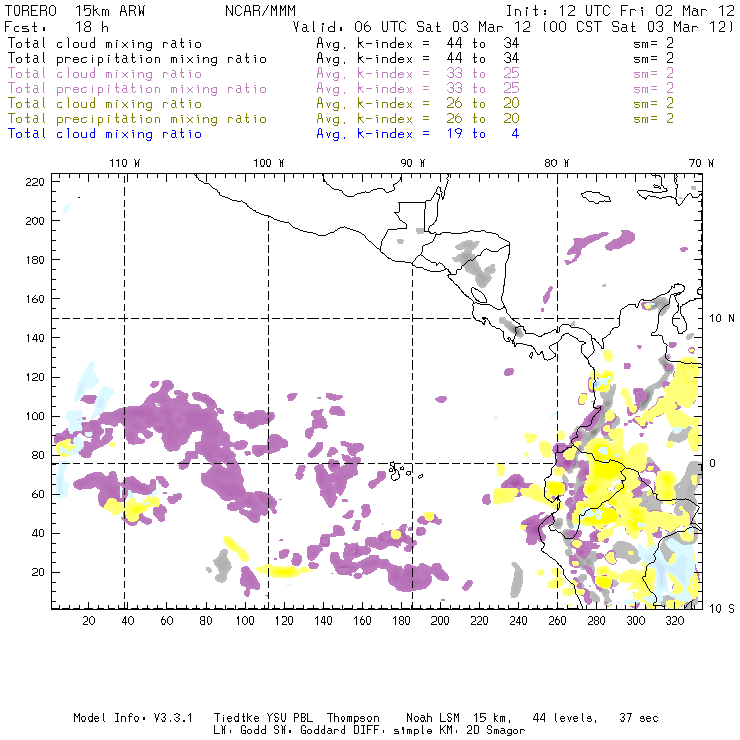The width and height of the screenshot is (740, 740).
Task: Click the olive 'Total precipitation mixing ratio' legend label
Action: (x=137, y=118)
